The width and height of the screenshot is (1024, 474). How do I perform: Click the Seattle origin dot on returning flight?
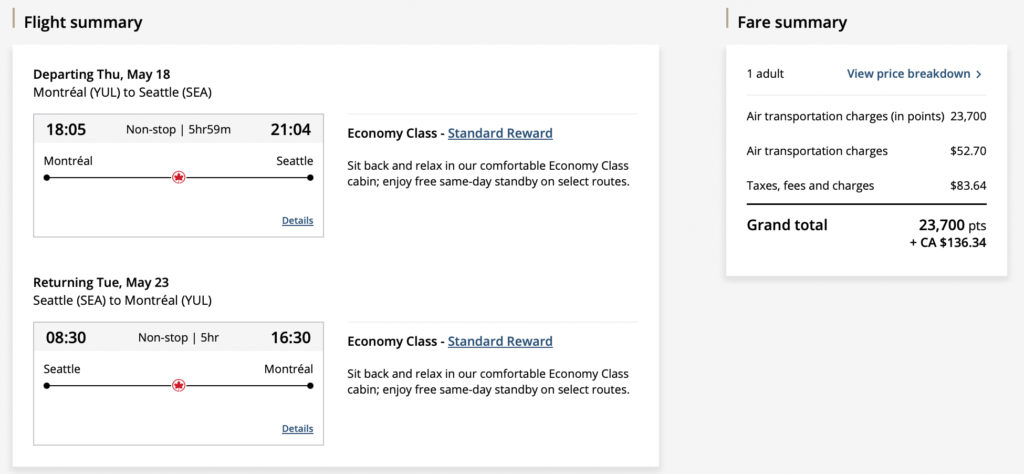point(47,386)
